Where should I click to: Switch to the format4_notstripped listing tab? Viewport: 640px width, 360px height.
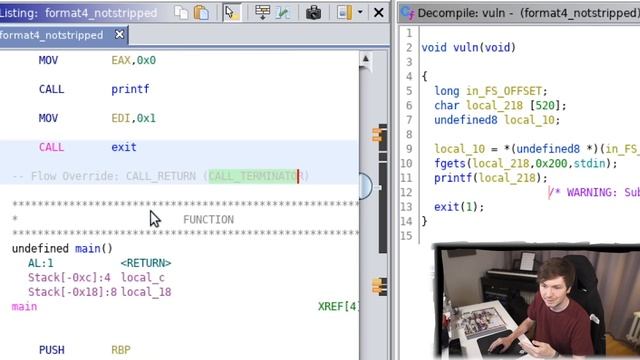pyautogui.click(x=51, y=35)
